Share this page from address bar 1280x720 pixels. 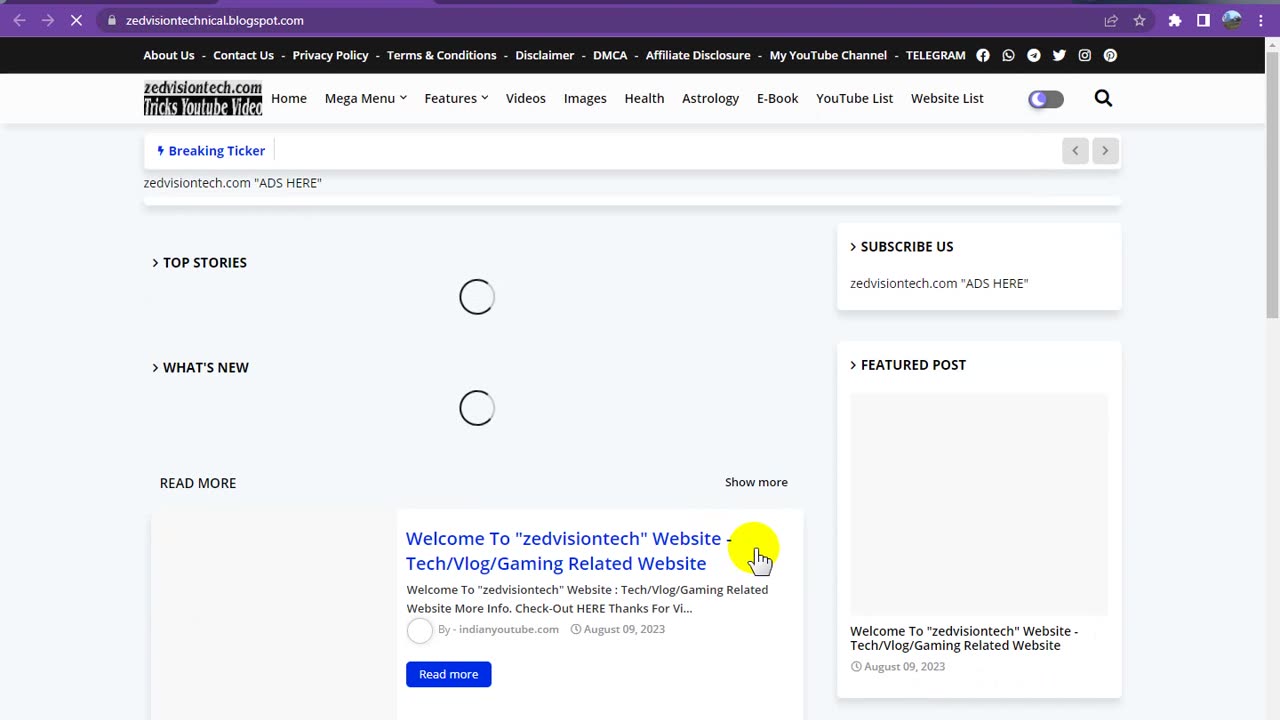[1111, 20]
